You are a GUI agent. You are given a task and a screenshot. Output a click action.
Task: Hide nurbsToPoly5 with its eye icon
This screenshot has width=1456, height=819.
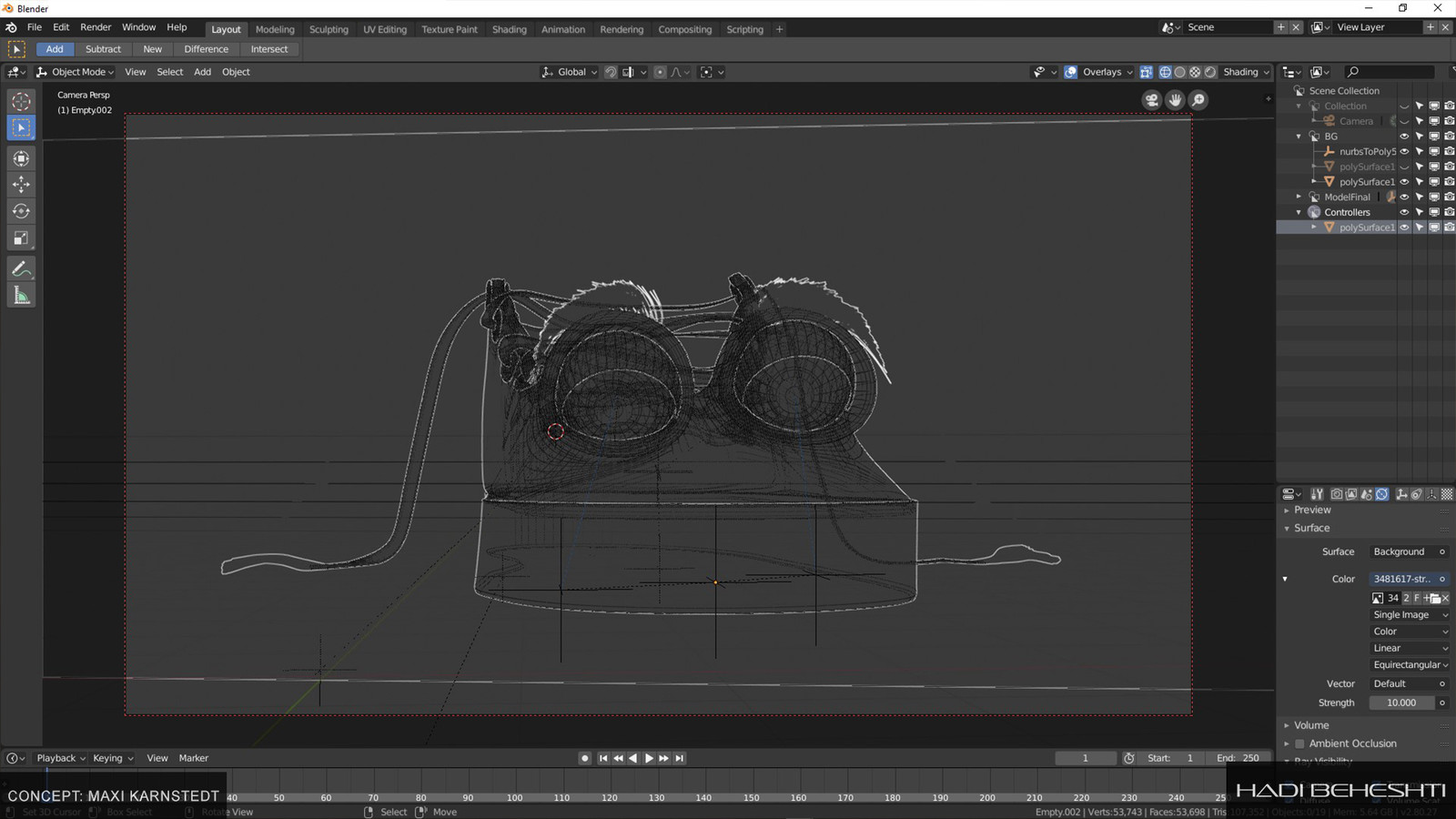coord(1404,151)
